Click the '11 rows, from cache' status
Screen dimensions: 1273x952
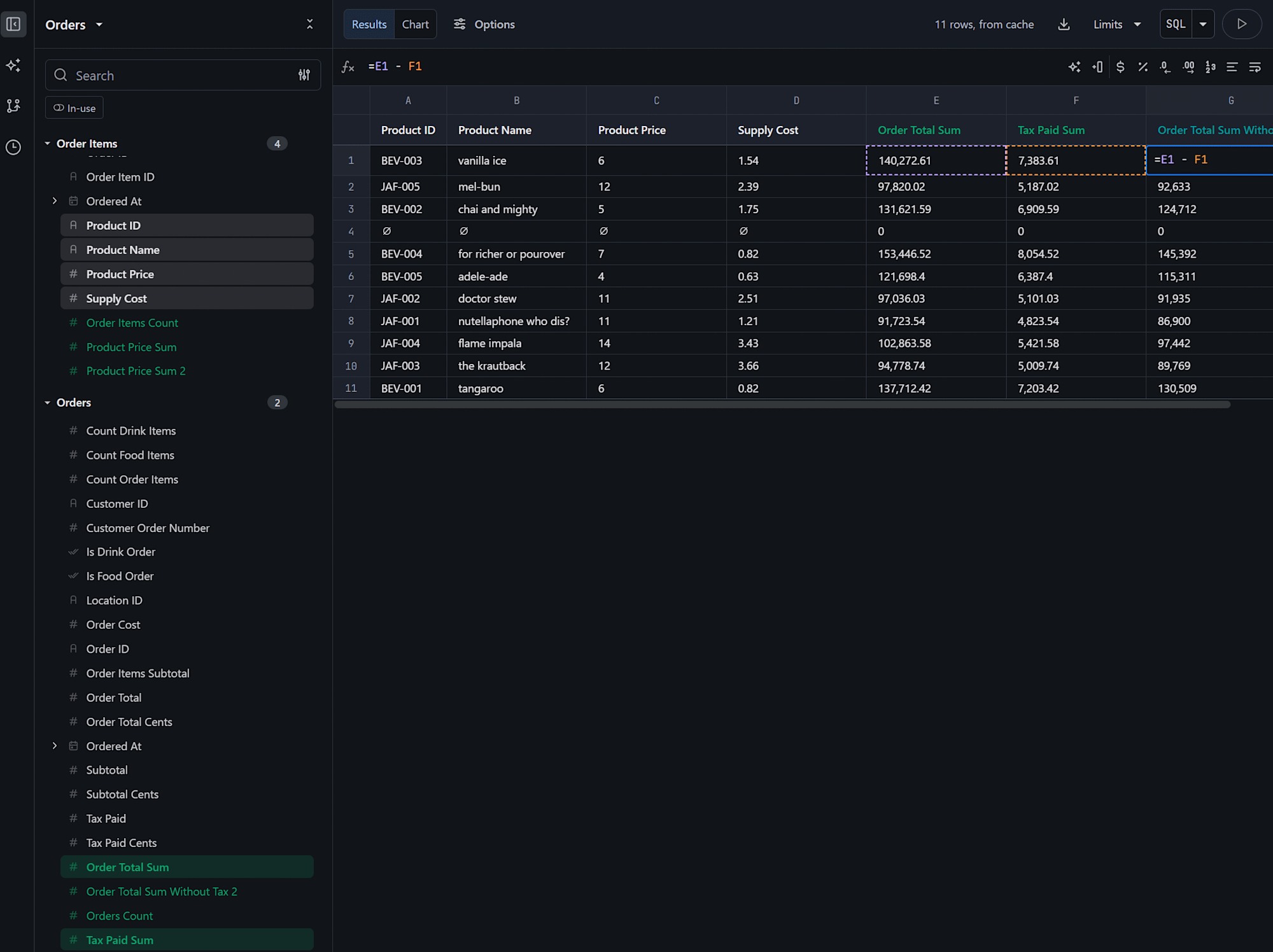[984, 24]
